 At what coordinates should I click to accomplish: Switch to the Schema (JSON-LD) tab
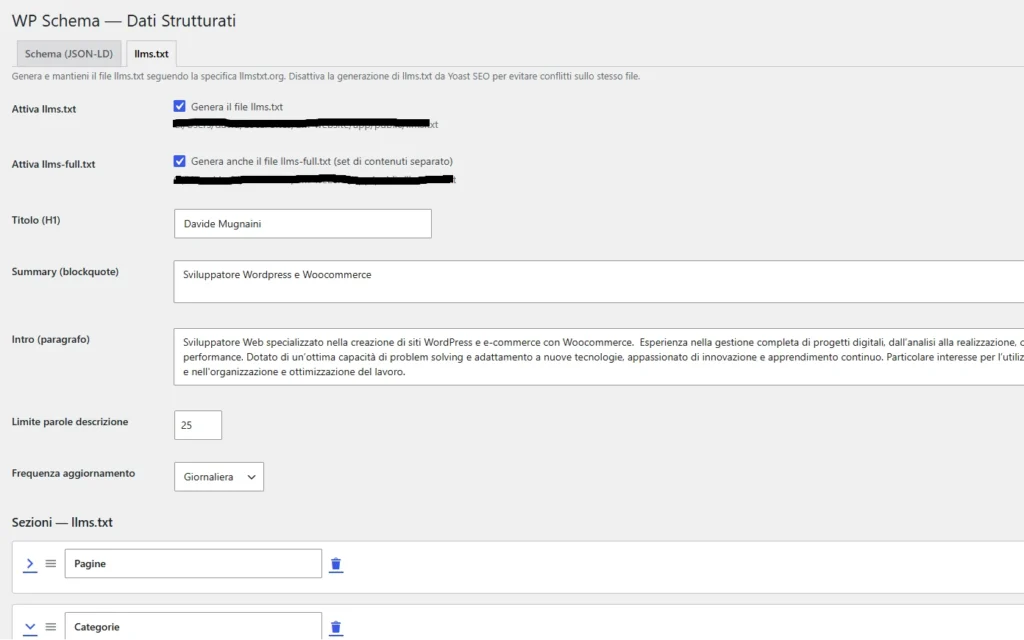pos(69,54)
